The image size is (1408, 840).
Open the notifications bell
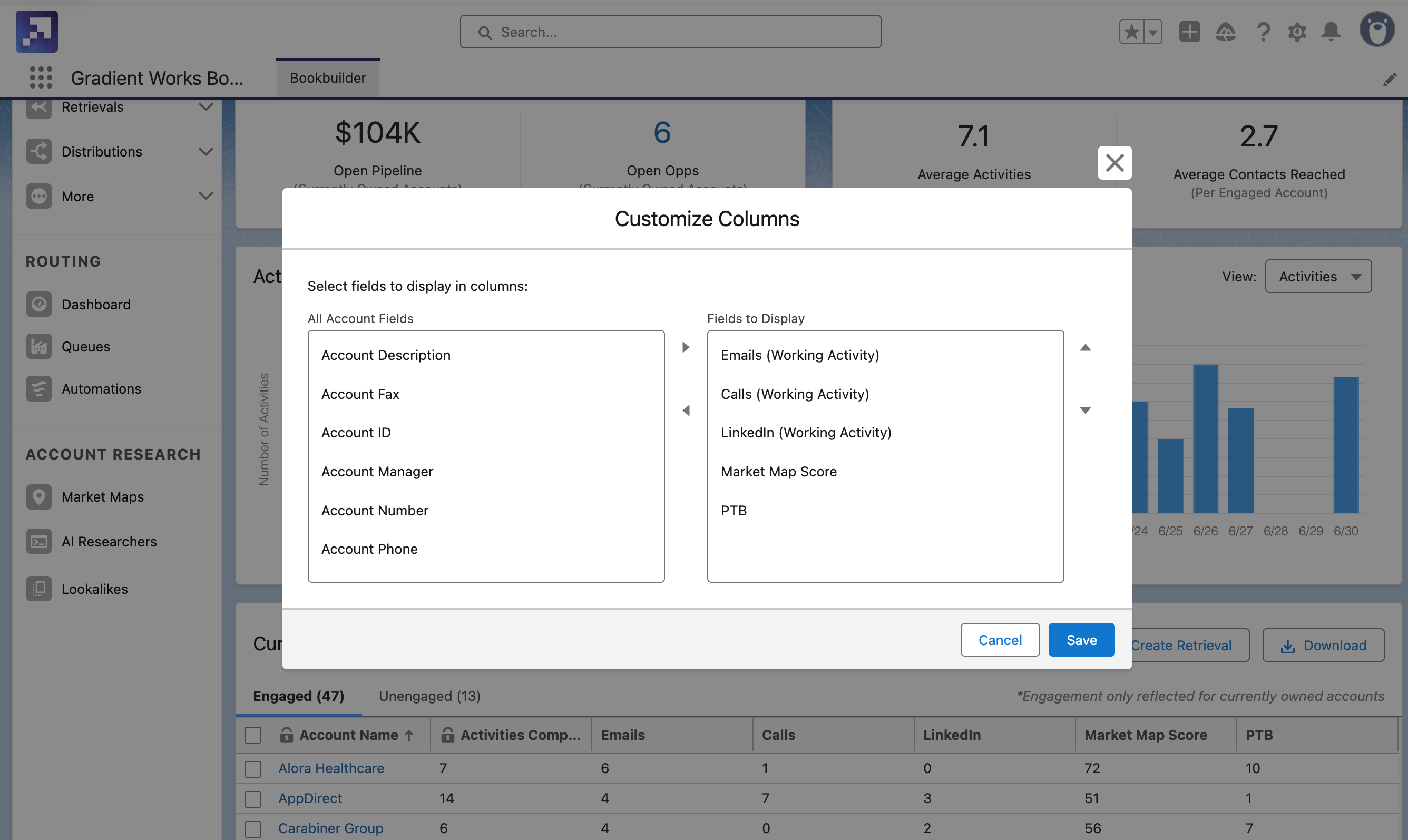pos(1331,32)
